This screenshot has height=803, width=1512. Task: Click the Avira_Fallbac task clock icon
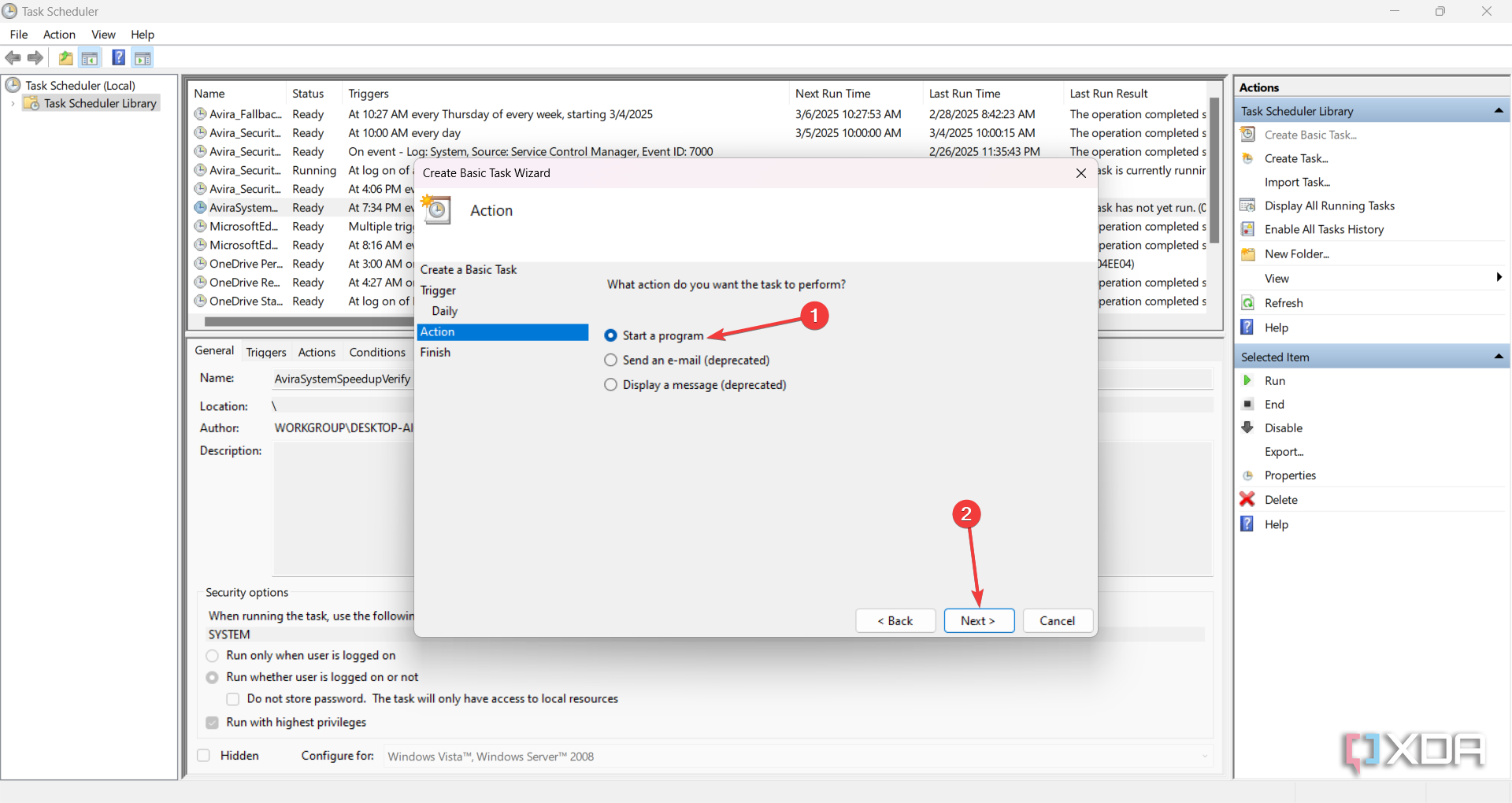(201, 114)
